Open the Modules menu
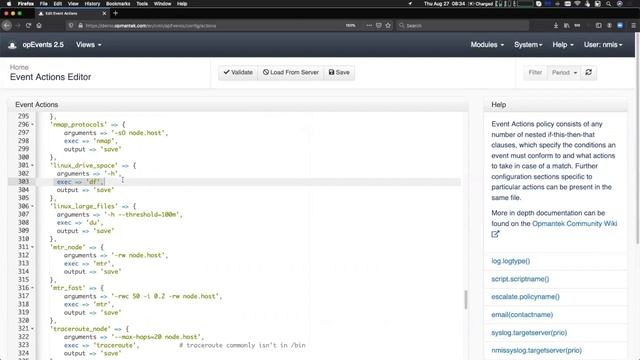This screenshot has width=640, height=360. [x=487, y=45]
